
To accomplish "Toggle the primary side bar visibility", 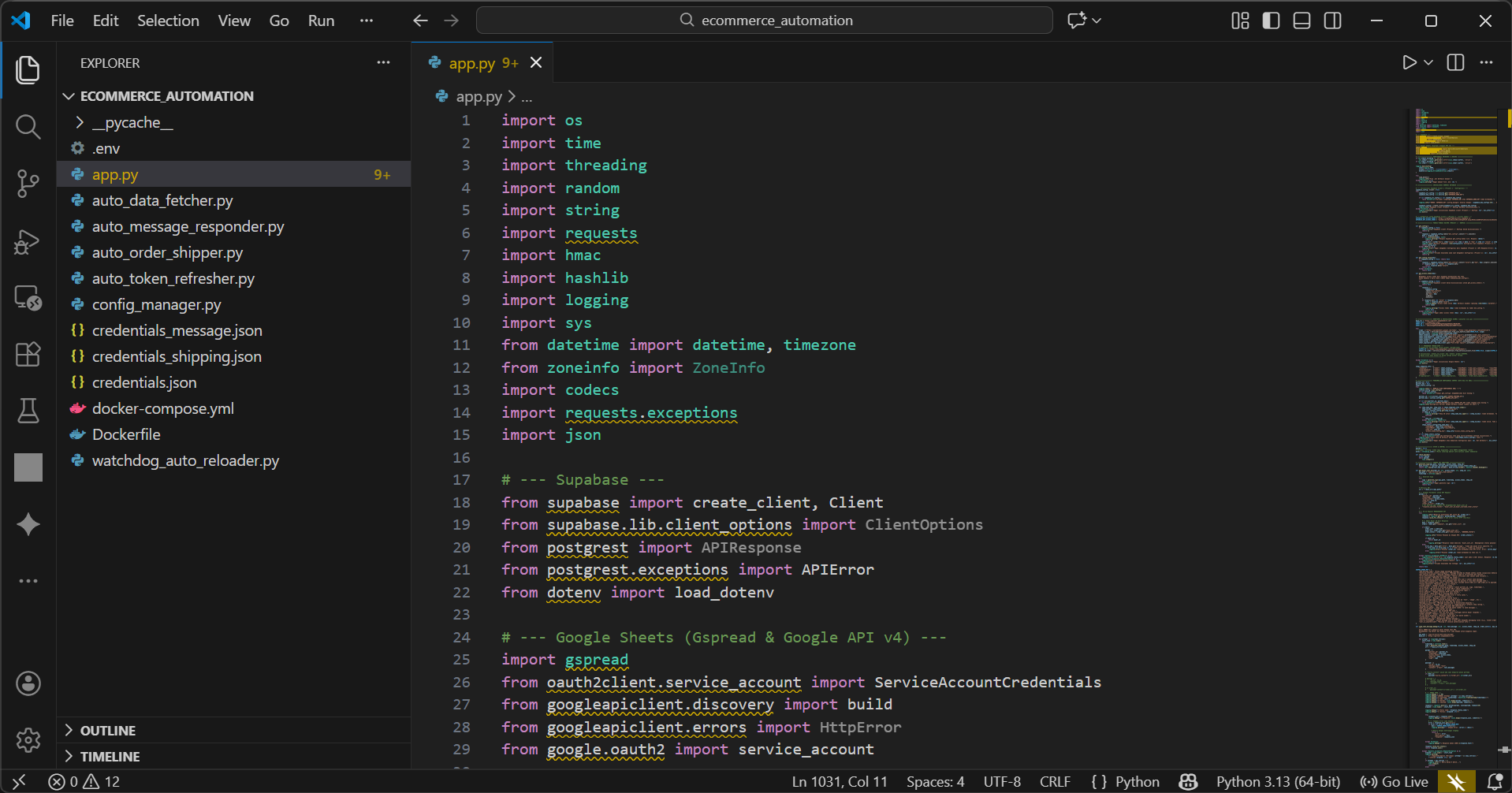I will pyautogui.click(x=1271, y=20).
